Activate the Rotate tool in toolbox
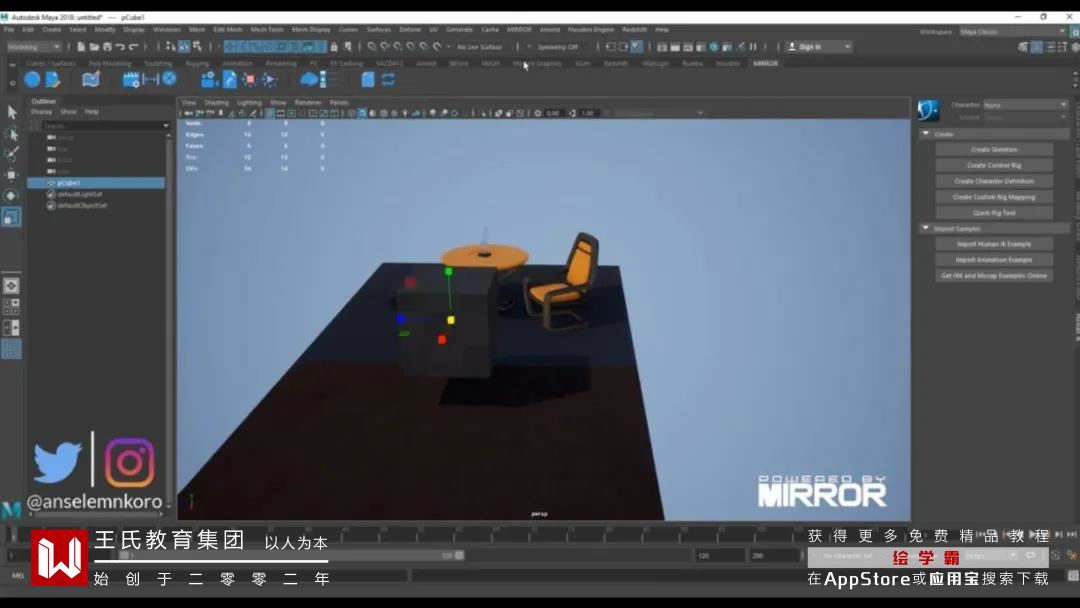Viewport: 1080px width, 608px height. [12, 196]
